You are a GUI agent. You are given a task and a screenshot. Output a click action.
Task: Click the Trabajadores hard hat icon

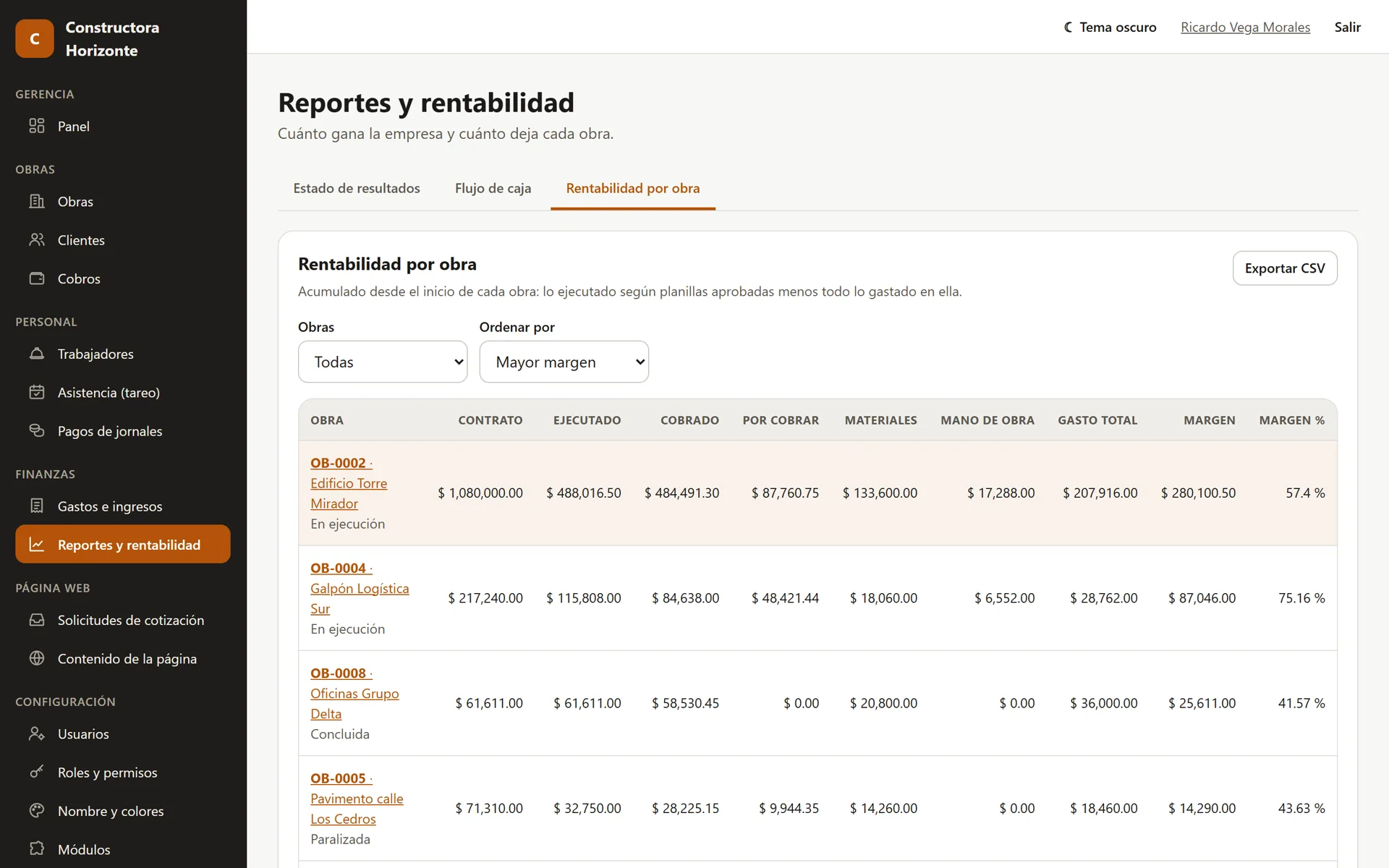pyautogui.click(x=37, y=354)
